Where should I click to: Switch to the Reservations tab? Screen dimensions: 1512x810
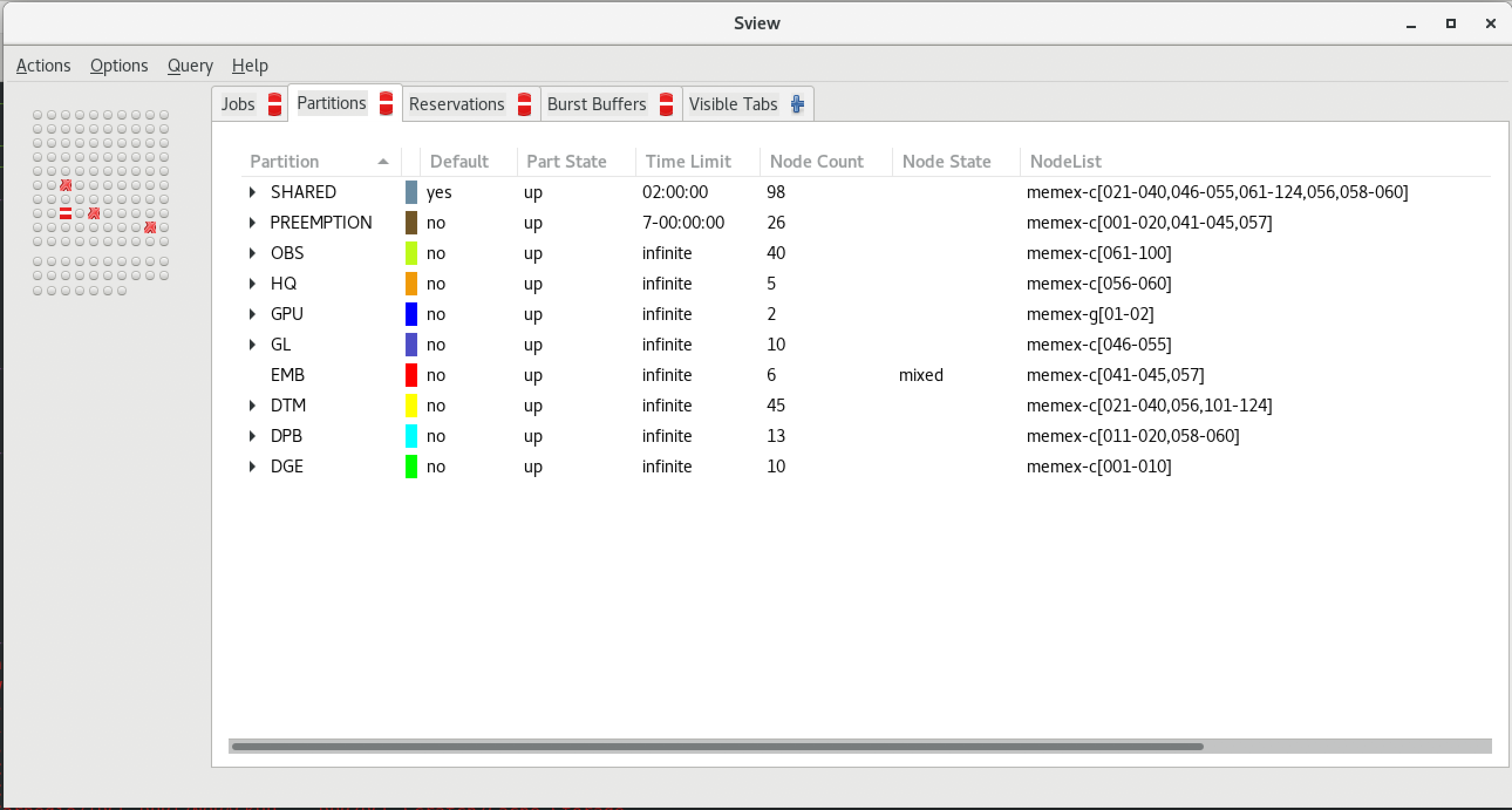pos(457,104)
